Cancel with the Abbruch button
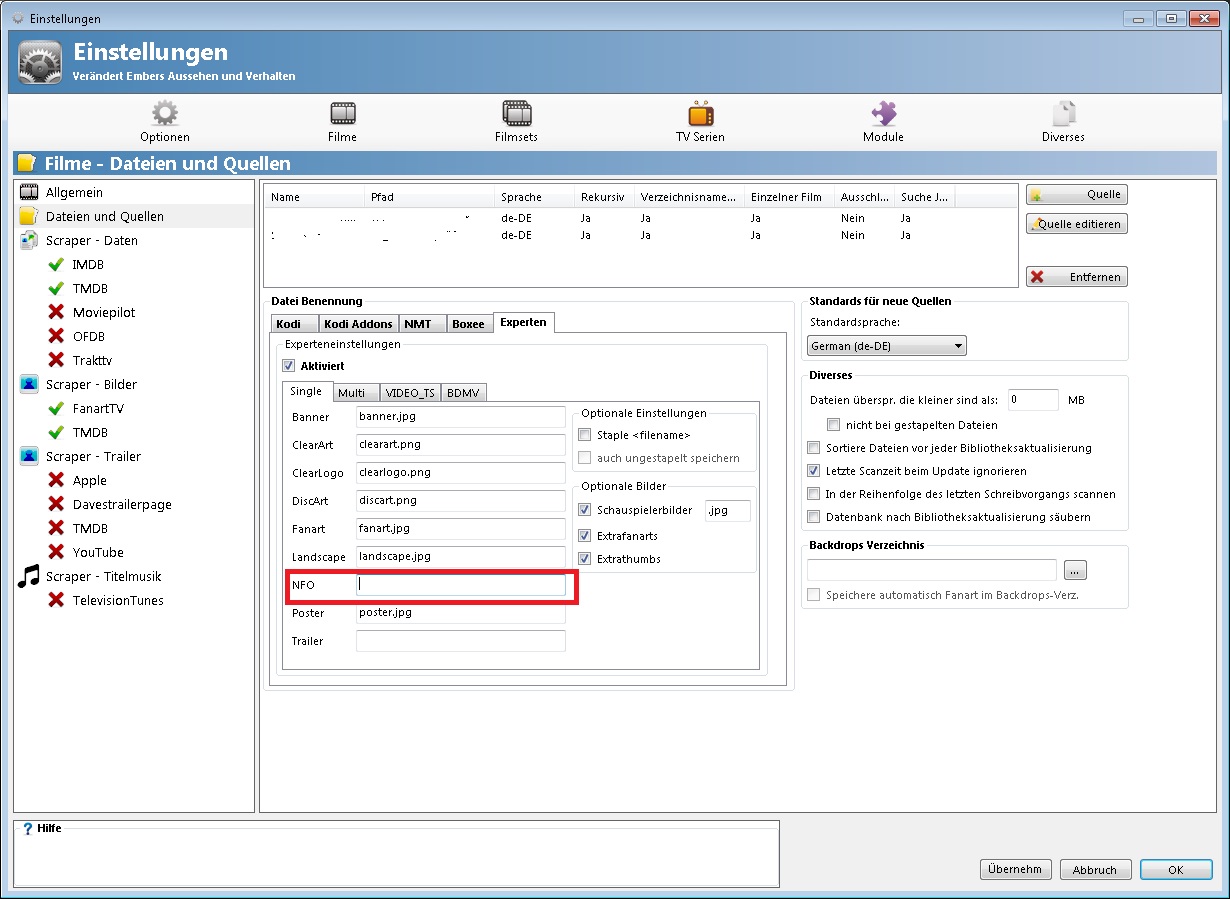The height and width of the screenshot is (899, 1230). (x=1095, y=870)
